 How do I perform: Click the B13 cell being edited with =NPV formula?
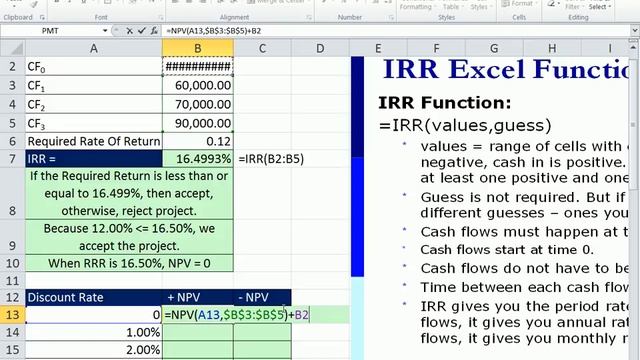(x=237, y=315)
